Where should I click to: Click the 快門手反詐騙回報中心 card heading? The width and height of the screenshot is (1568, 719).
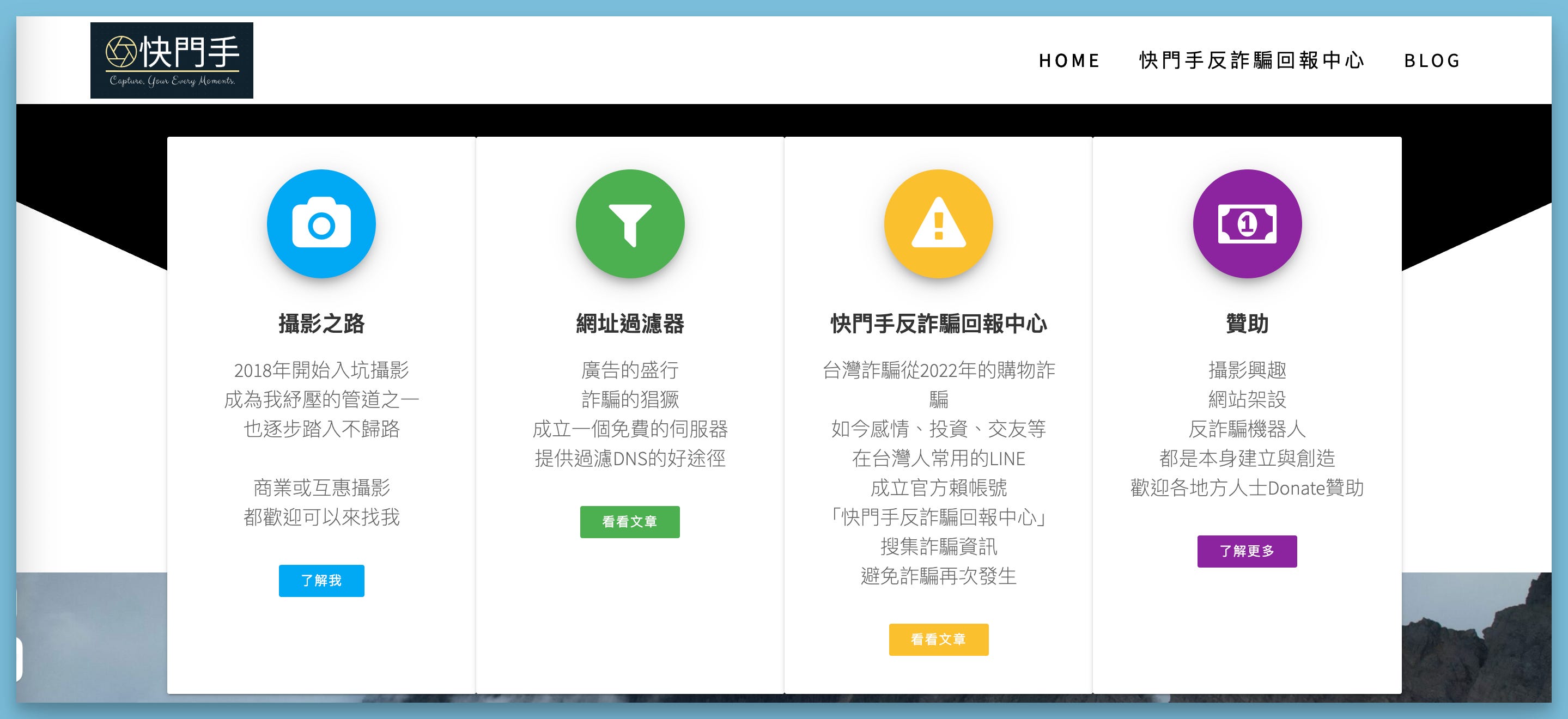point(938,323)
